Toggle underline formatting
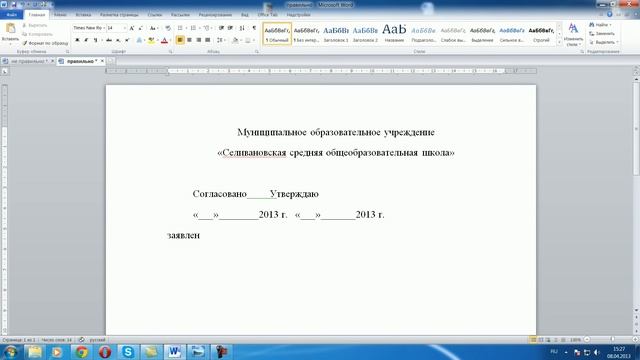The width and height of the screenshot is (640, 360). 96,40
